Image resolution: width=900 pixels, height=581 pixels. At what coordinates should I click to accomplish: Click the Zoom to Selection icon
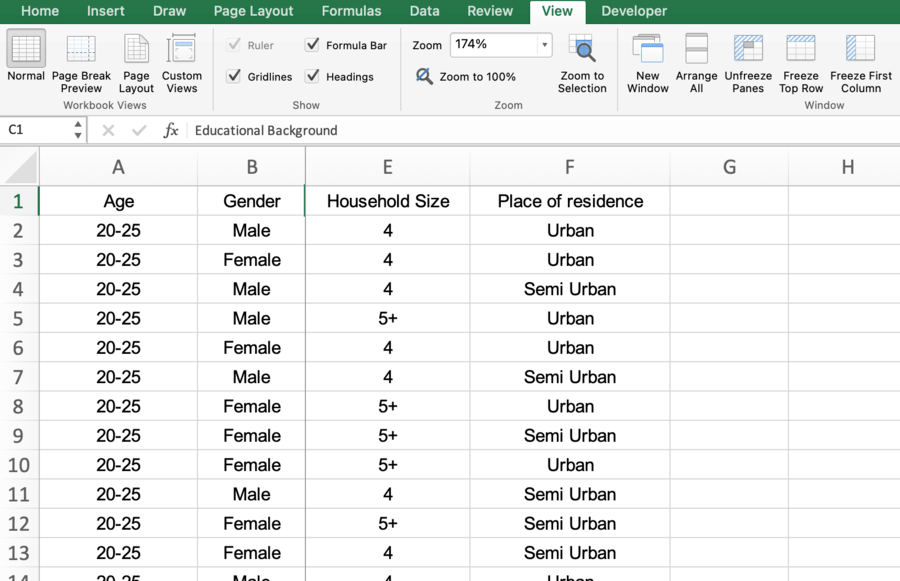click(582, 50)
